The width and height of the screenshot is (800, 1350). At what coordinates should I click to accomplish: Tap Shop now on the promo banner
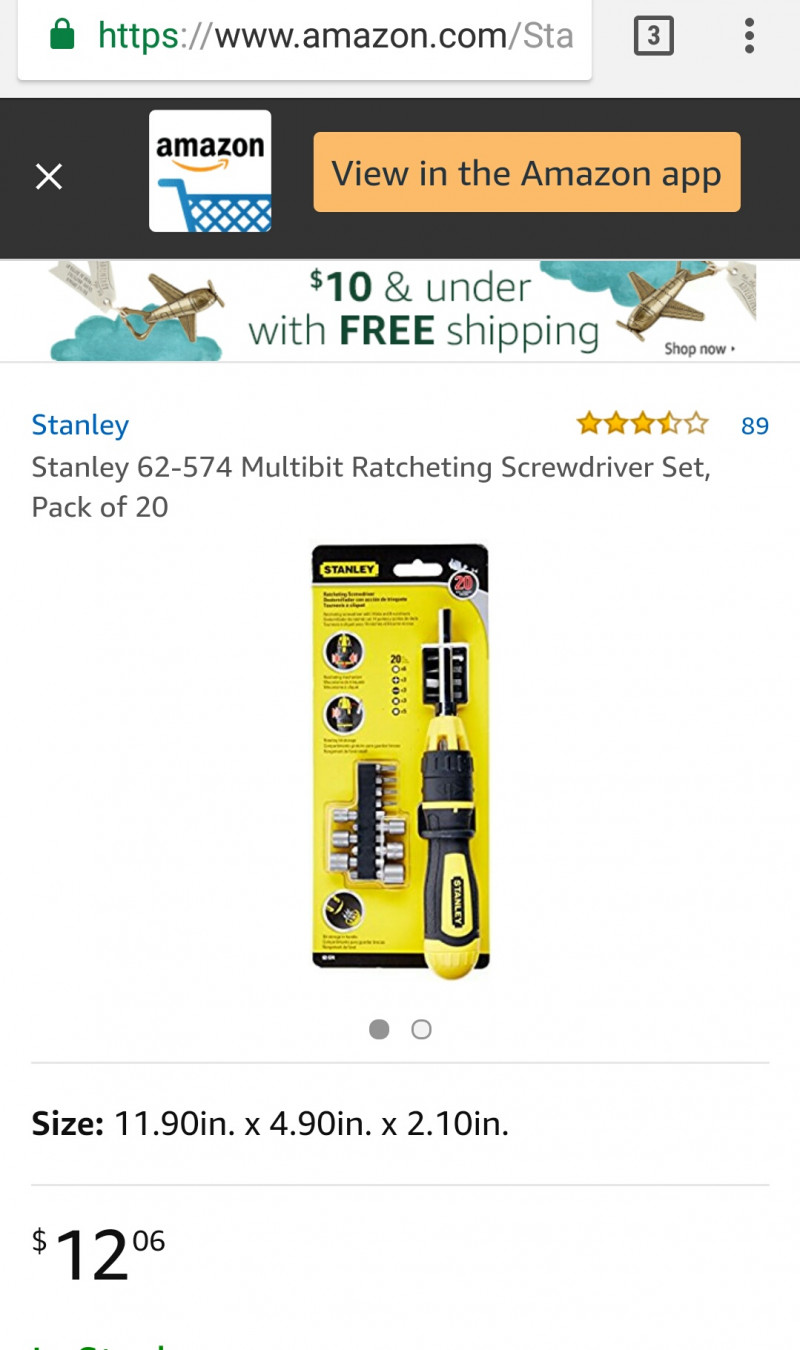699,349
